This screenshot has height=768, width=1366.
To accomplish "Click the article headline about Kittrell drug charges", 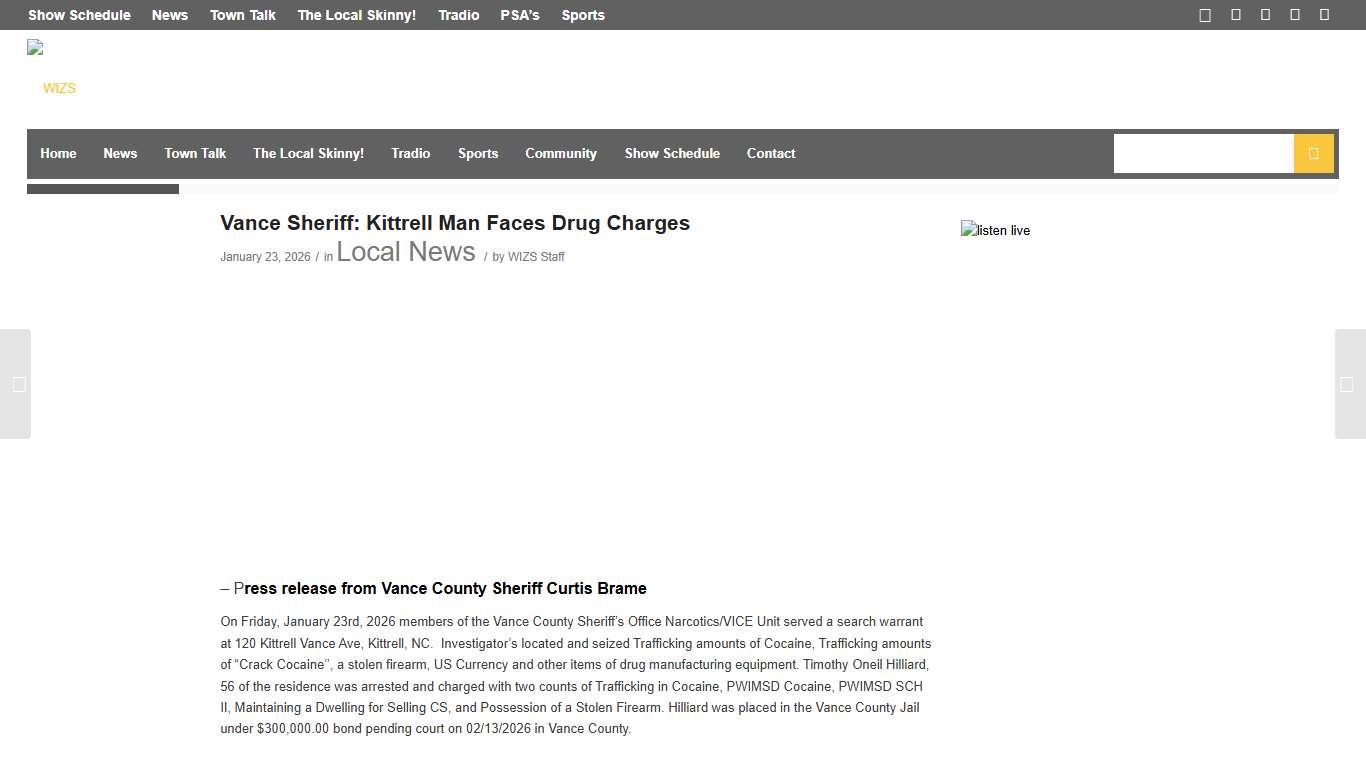I will point(455,223).
